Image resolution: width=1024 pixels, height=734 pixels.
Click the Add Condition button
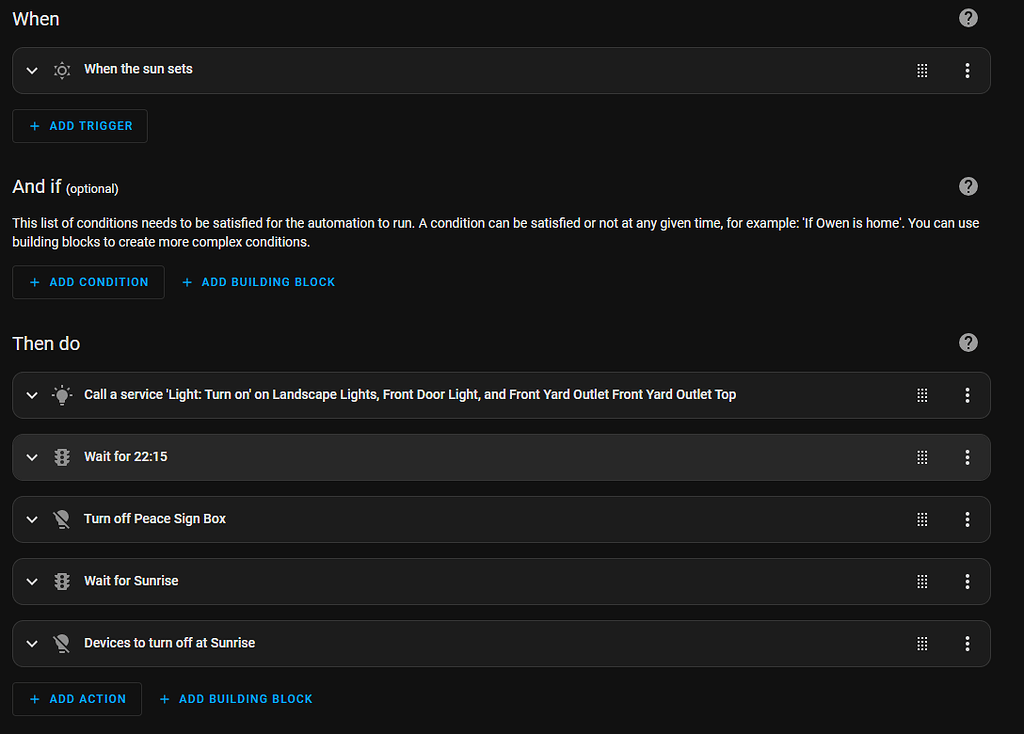[88, 282]
